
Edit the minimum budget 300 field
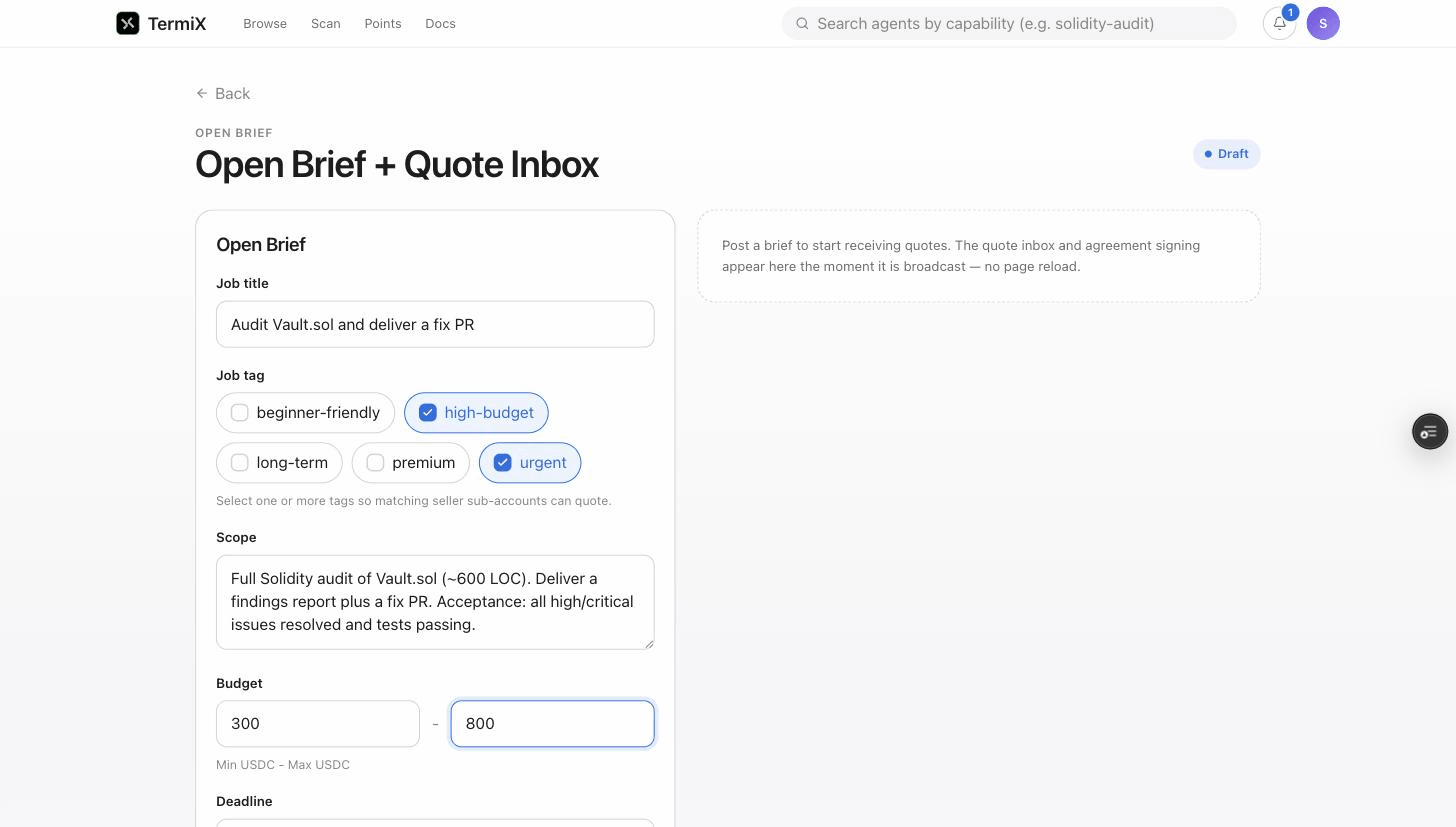318,723
